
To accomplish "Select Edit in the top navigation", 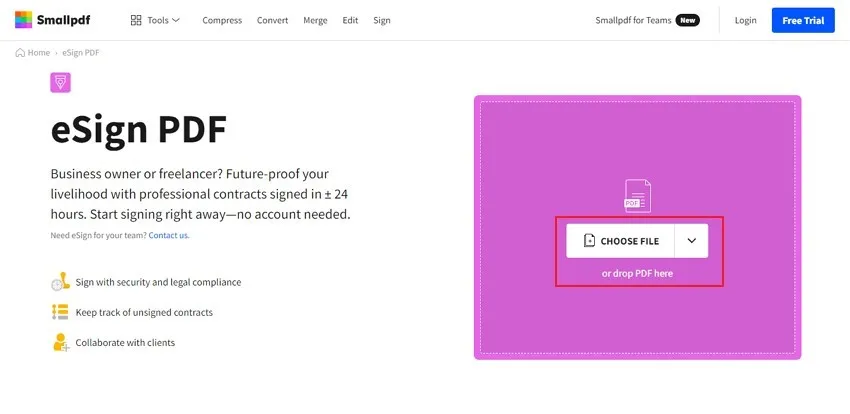I will point(350,20).
